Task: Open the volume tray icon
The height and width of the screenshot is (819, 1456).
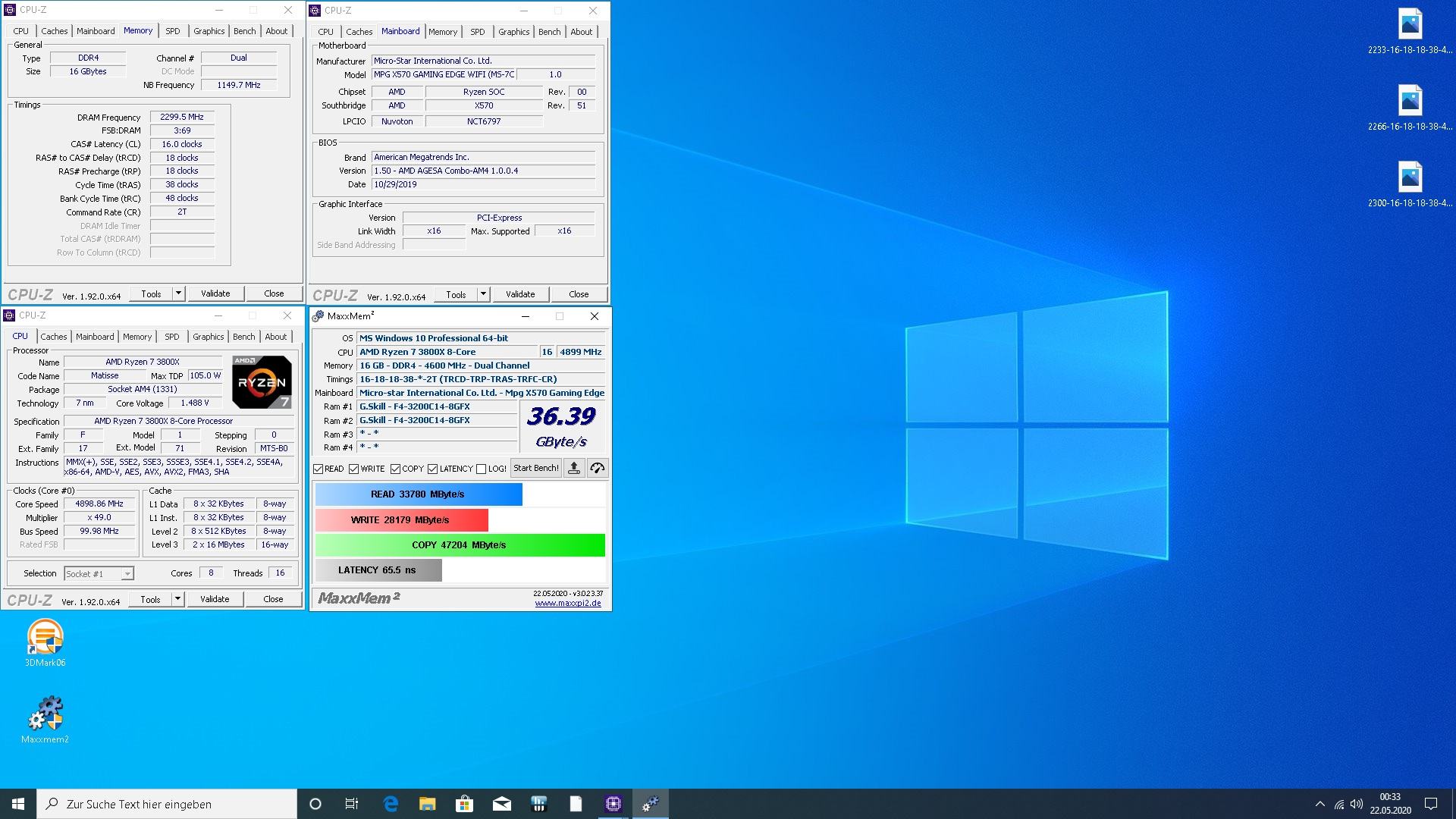Action: coord(1357,804)
